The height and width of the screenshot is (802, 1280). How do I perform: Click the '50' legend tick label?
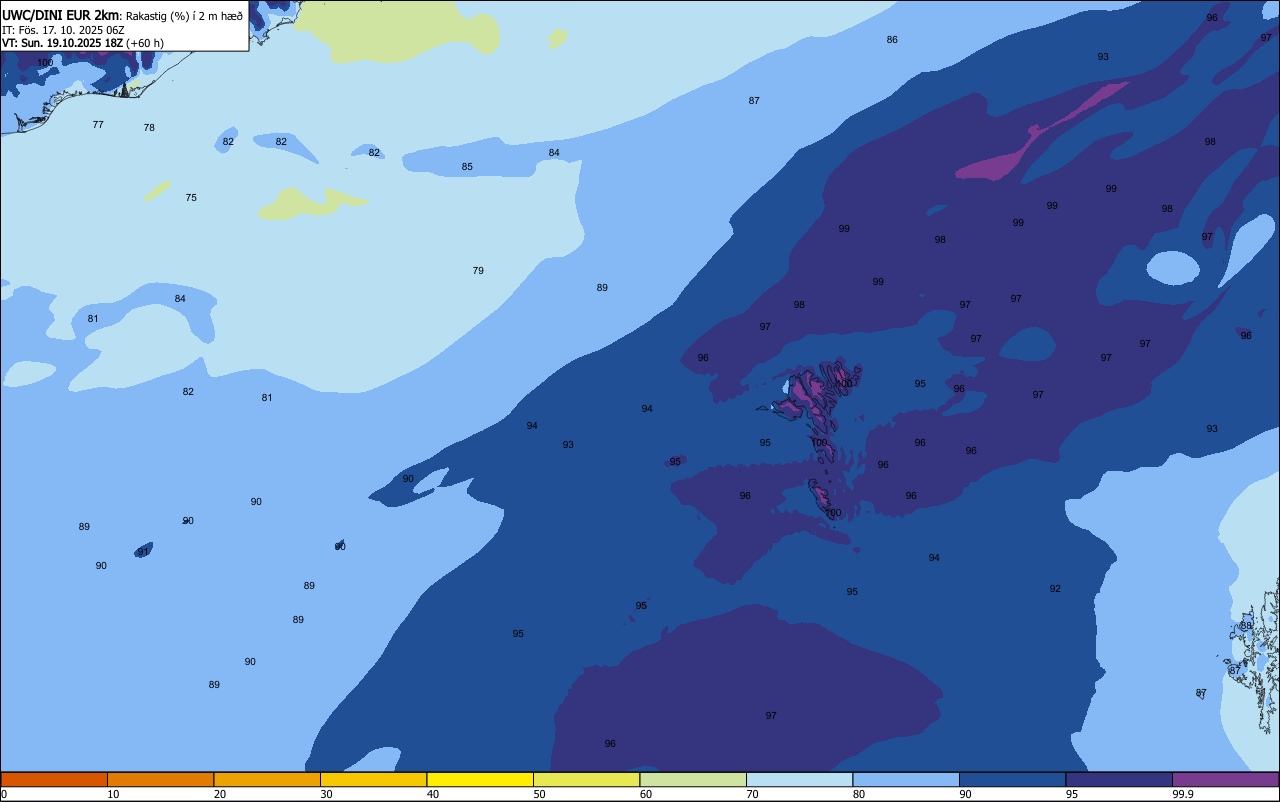539,794
